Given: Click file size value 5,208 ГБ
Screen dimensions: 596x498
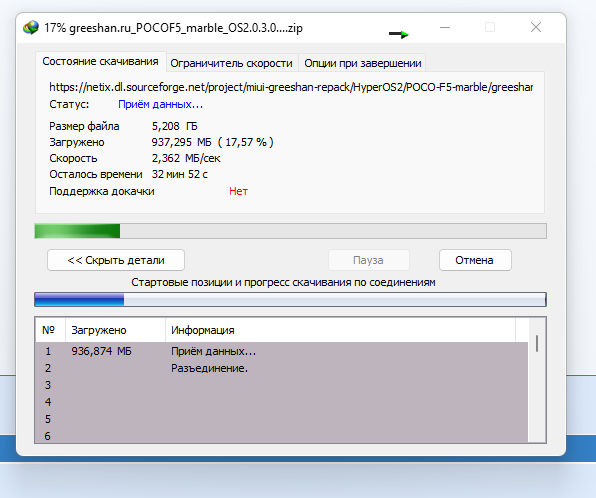Looking at the screenshot, I should pos(174,126).
